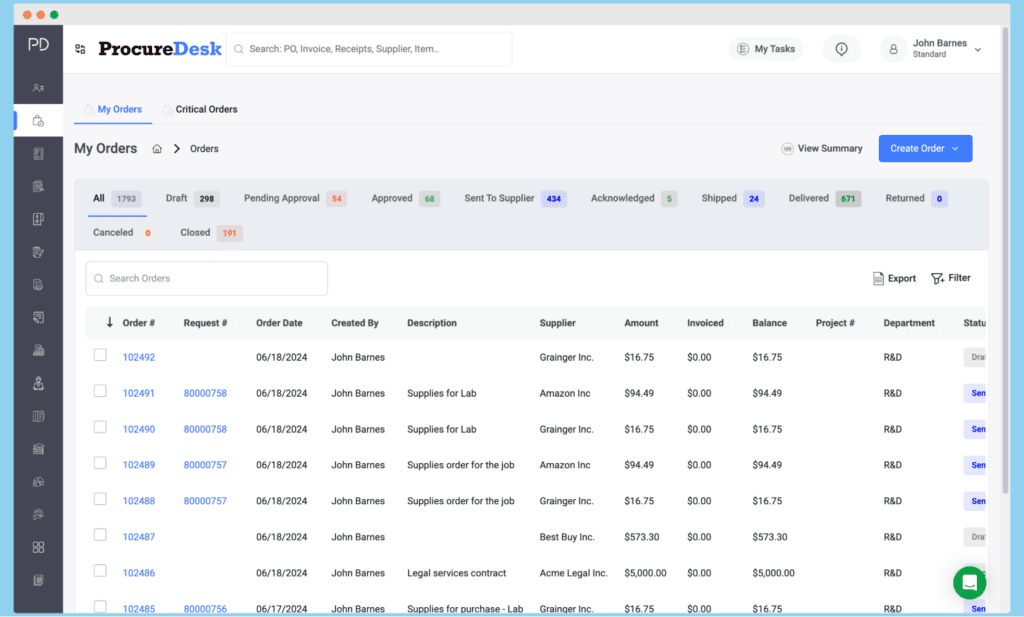Switch to Critical Orders tab
The width and height of the screenshot is (1024, 617).
pos(206,109)
